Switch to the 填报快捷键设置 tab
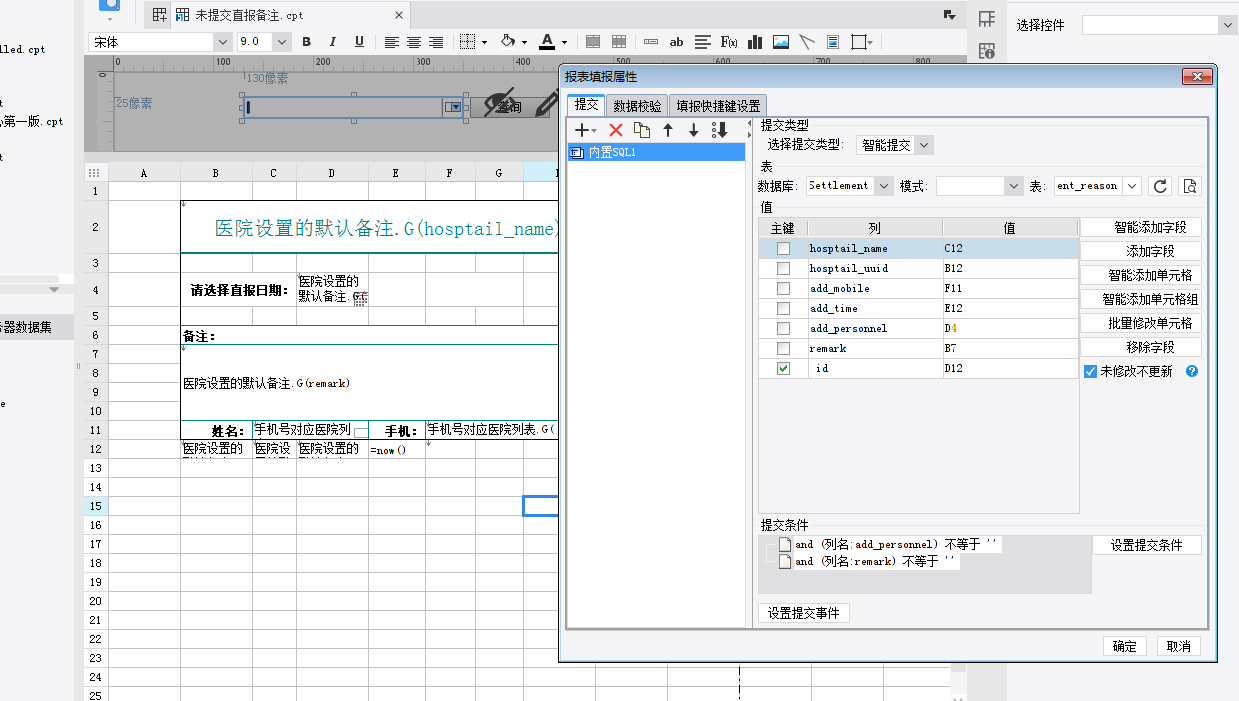Viewport: 1239px width, 701px height. 718,105
